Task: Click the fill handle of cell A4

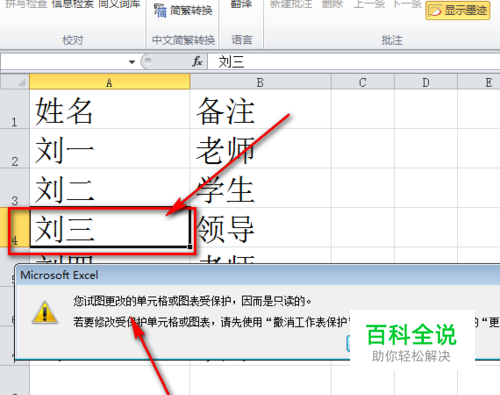Action: [x=190, y=247]
